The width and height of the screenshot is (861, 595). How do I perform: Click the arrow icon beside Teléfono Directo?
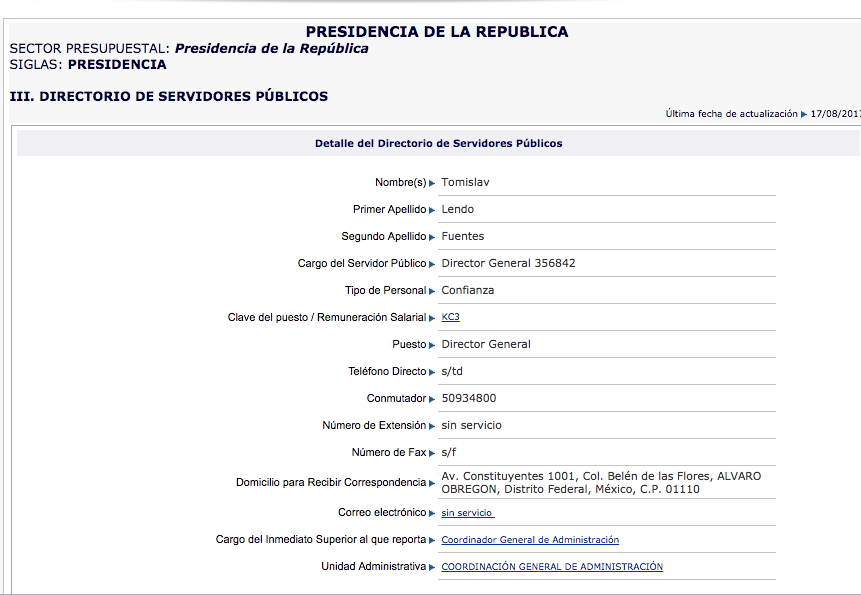432,372
